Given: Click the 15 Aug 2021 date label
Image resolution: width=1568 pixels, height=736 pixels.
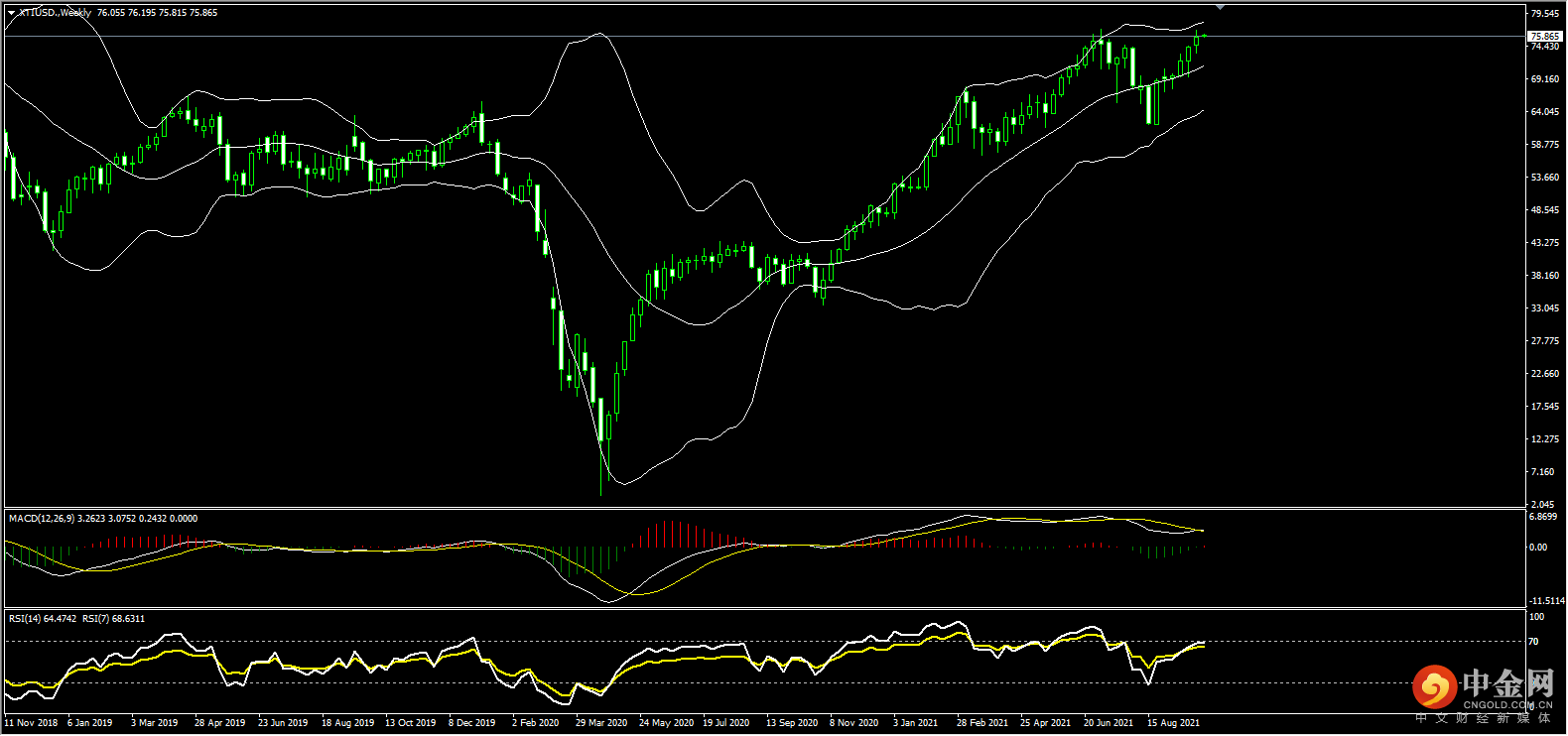Looking at the screenshot, I should click(x=1173, y=723).
